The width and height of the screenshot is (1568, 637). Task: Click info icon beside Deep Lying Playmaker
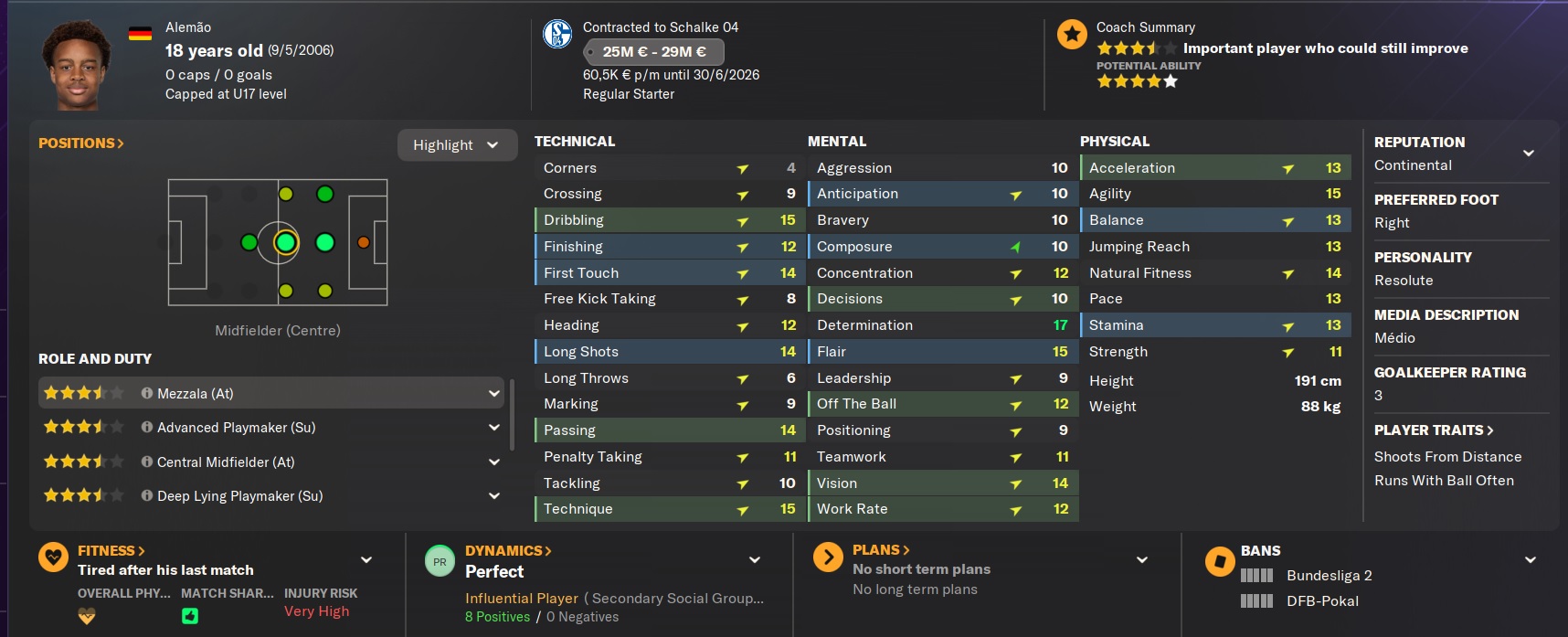tap(147, 495)
